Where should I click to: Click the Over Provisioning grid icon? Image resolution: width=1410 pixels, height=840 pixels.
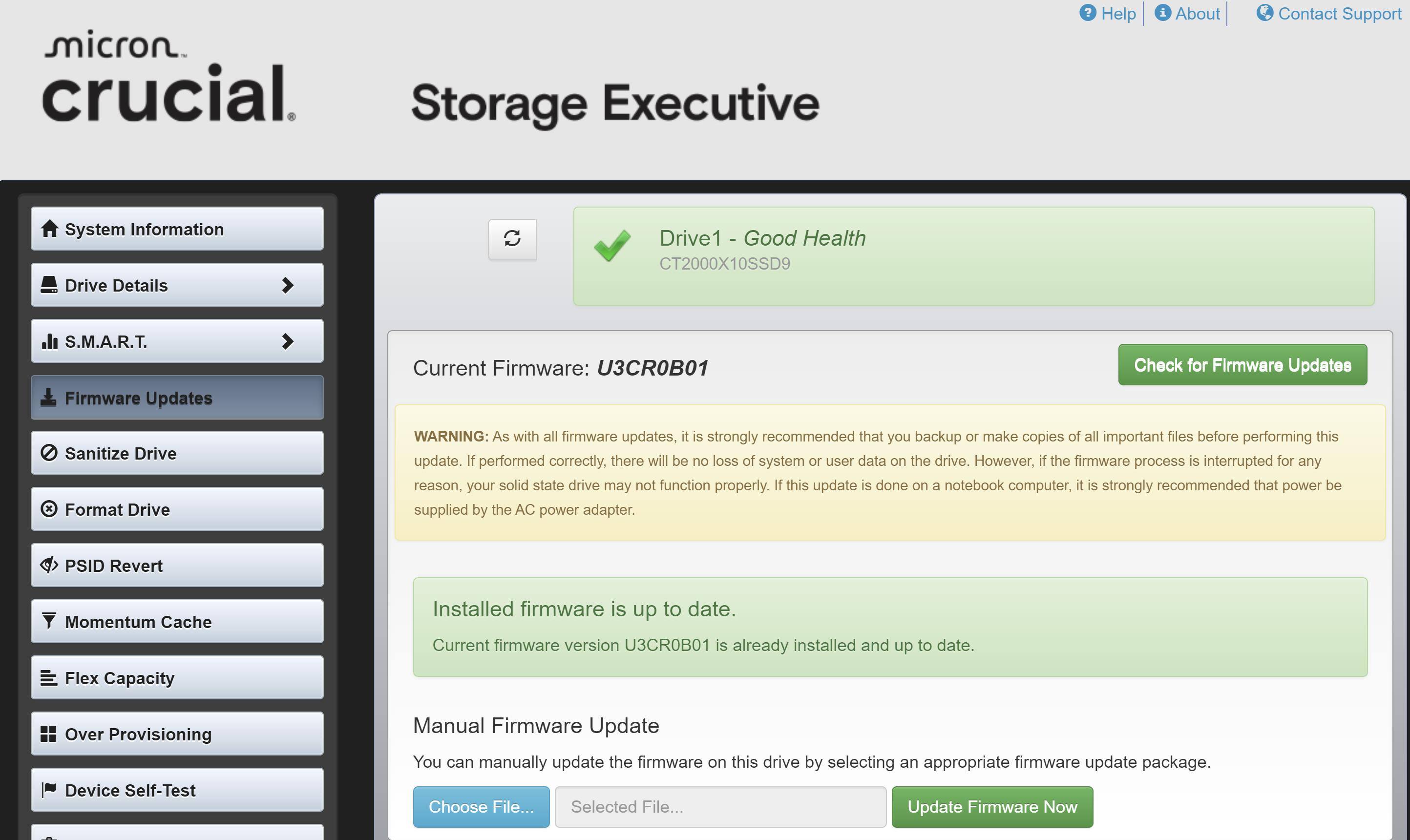(49, 734)
